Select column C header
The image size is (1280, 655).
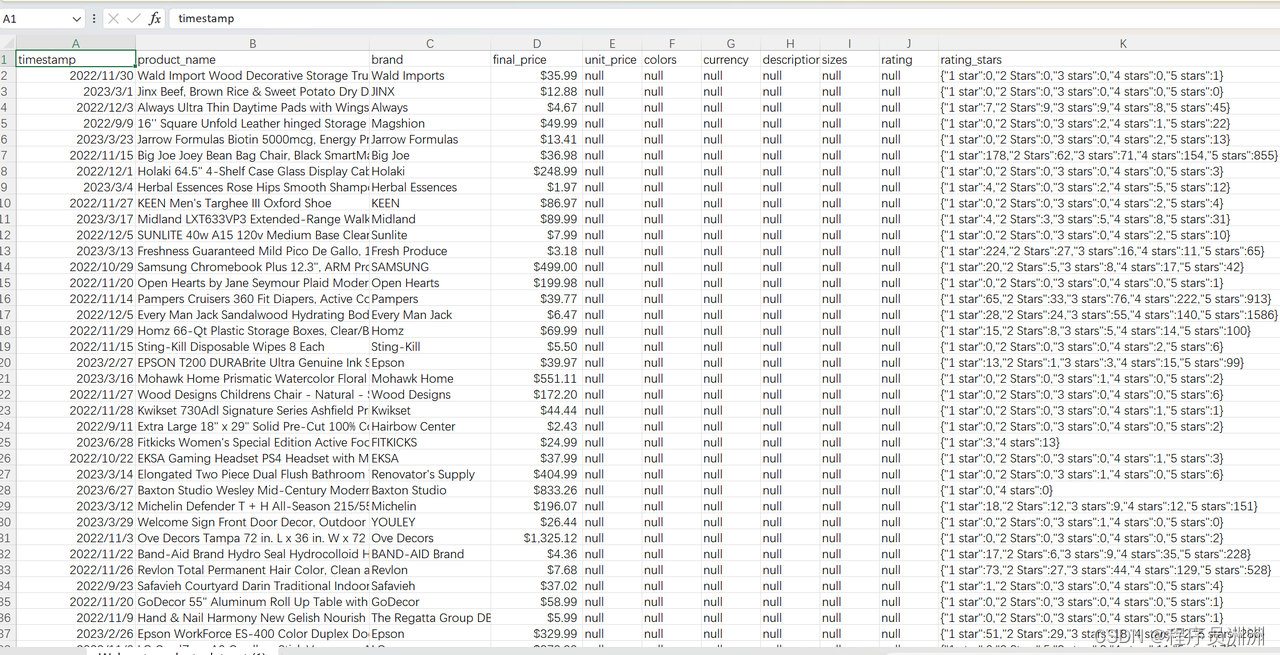(430, 43)
